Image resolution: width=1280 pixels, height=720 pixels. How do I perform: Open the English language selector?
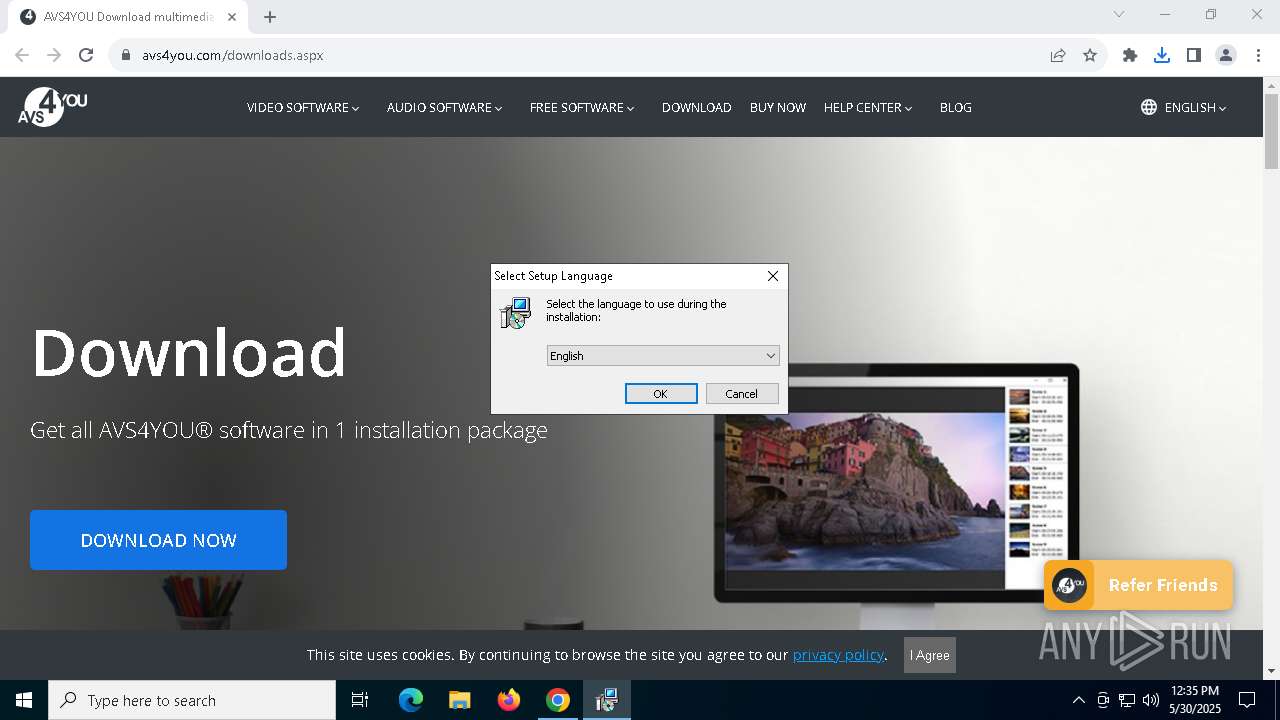[1184, 107]
